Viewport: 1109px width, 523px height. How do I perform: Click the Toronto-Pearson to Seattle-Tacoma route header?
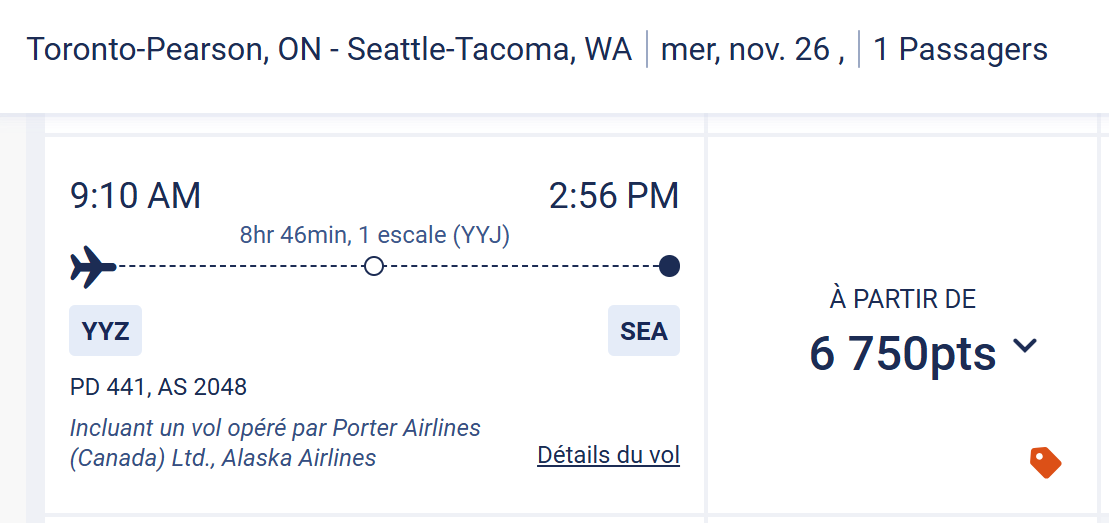(329, 49)
